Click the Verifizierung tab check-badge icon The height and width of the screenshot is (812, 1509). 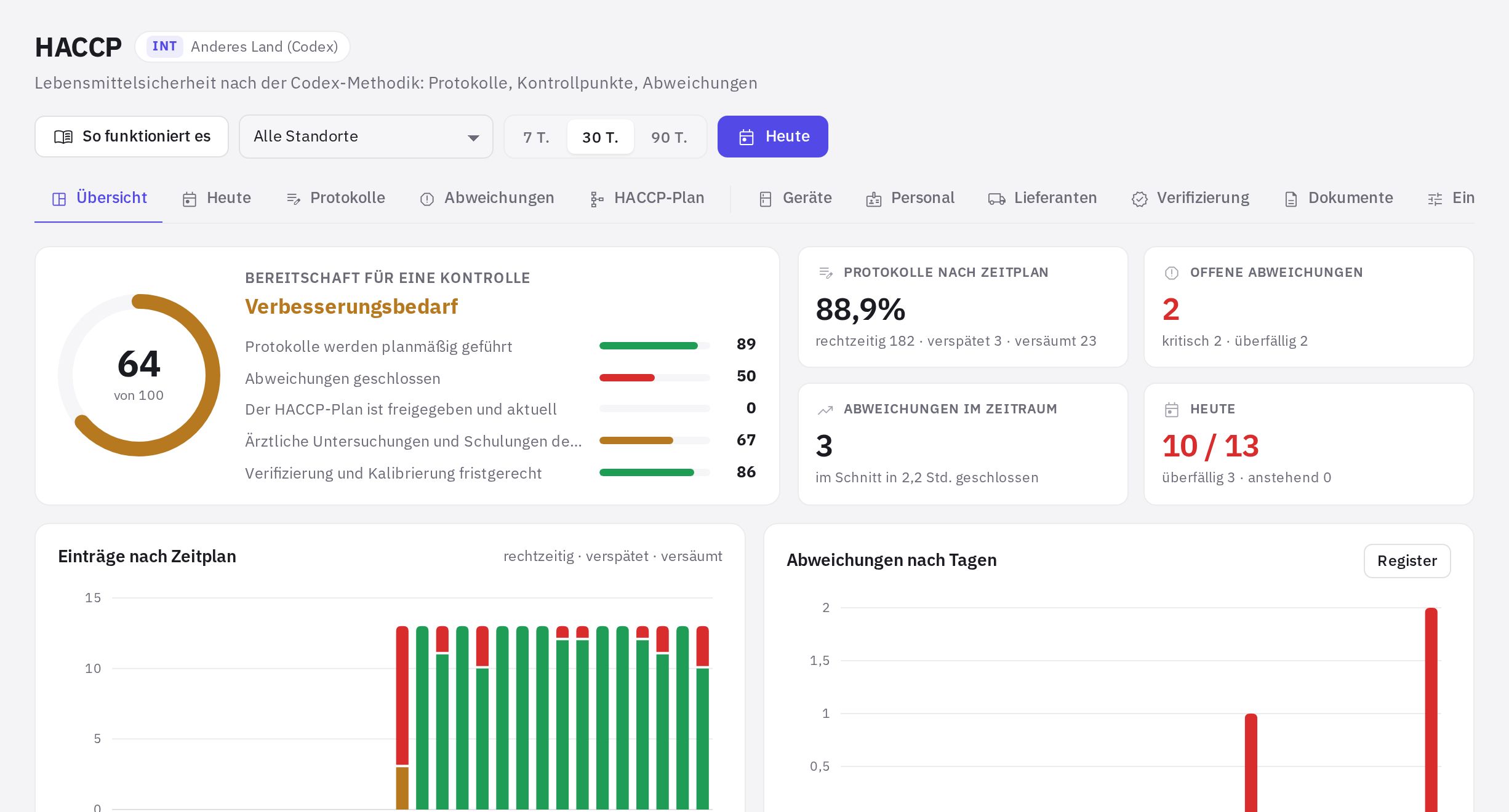(1140, 199)
